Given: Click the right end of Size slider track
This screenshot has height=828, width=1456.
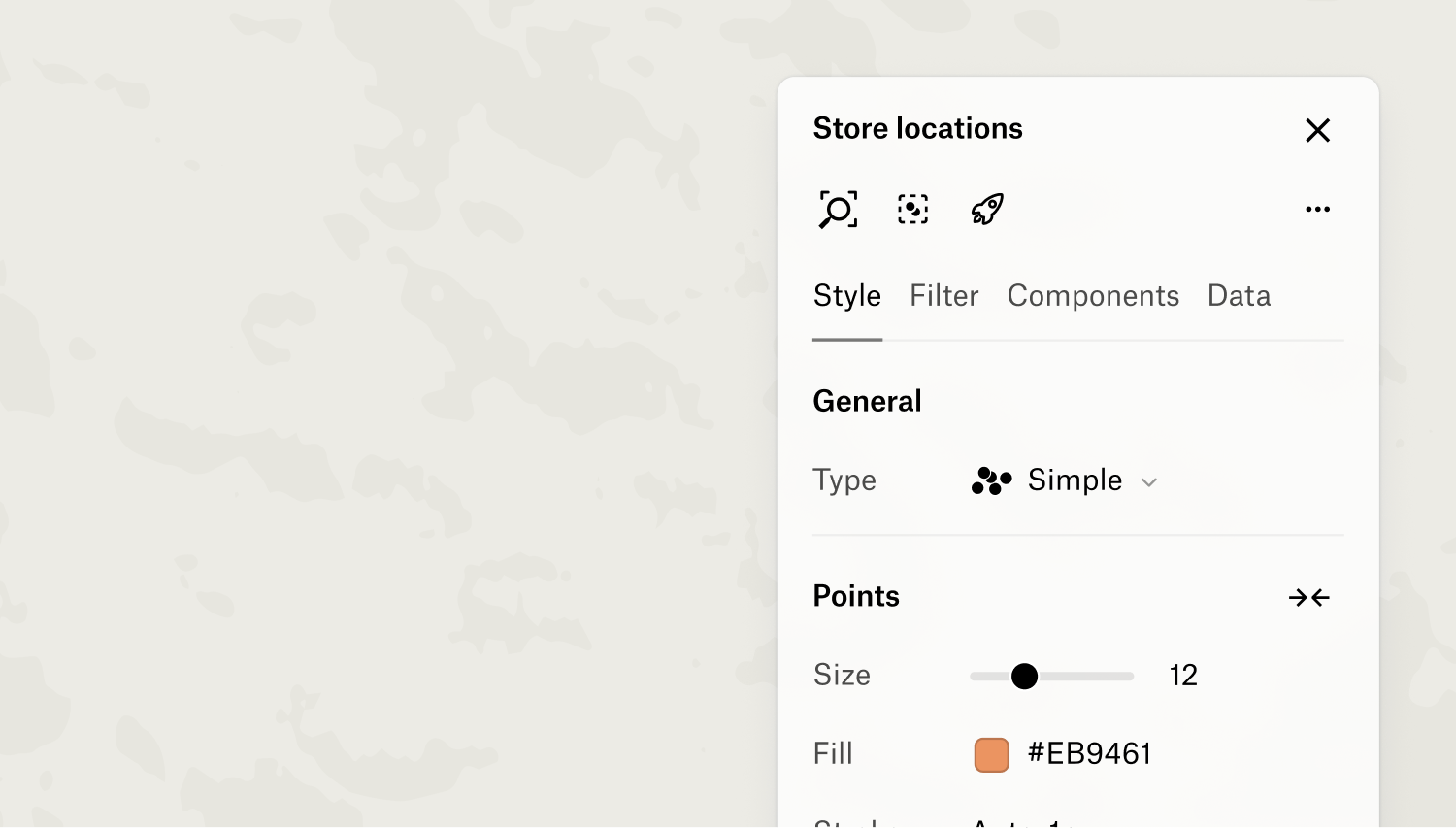Looking at the screenshot, I should pos(1128,677).
